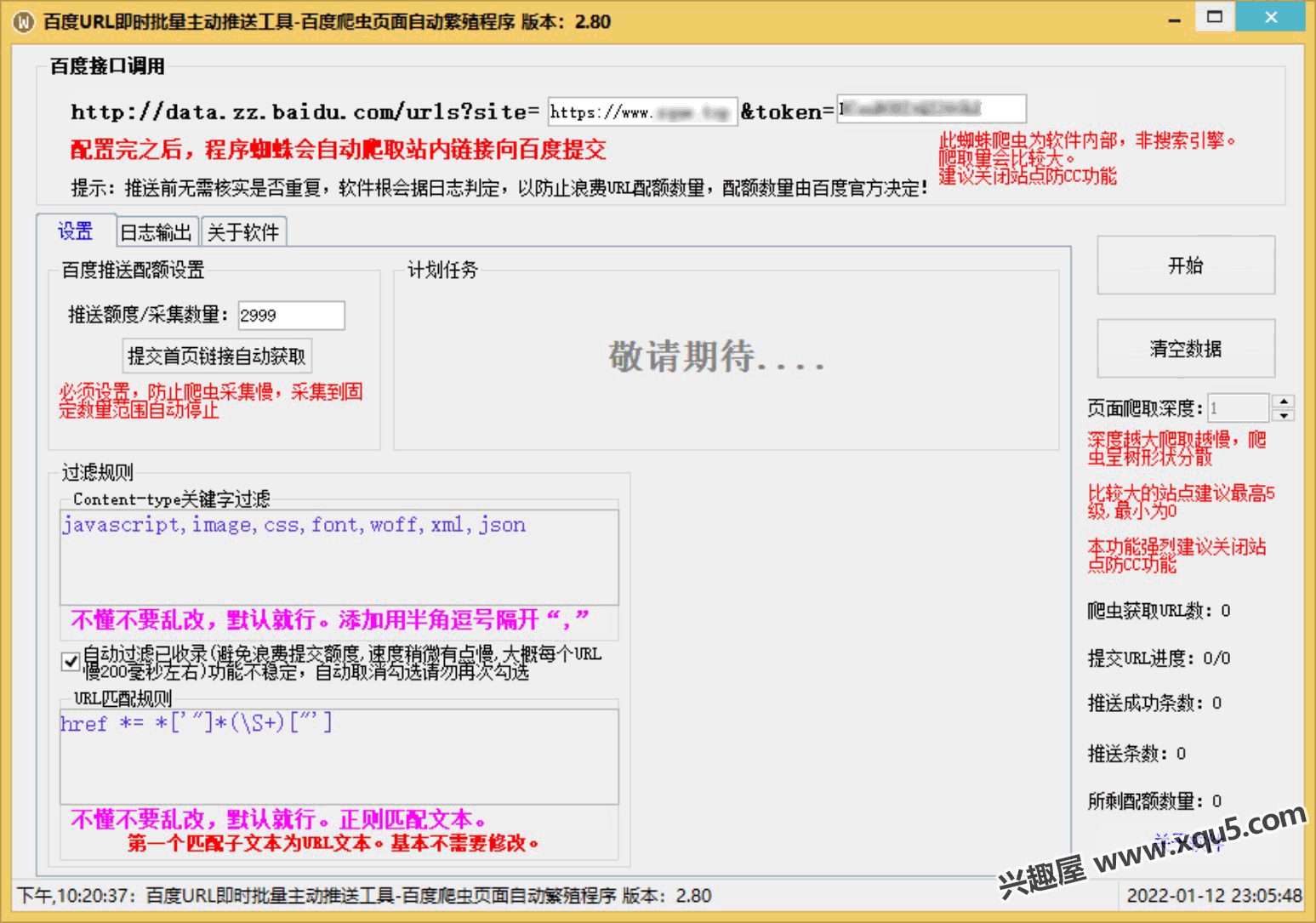Click the 计划任务 group label
Viewport: 1316px width, 923px height.
tap(442, 271)
